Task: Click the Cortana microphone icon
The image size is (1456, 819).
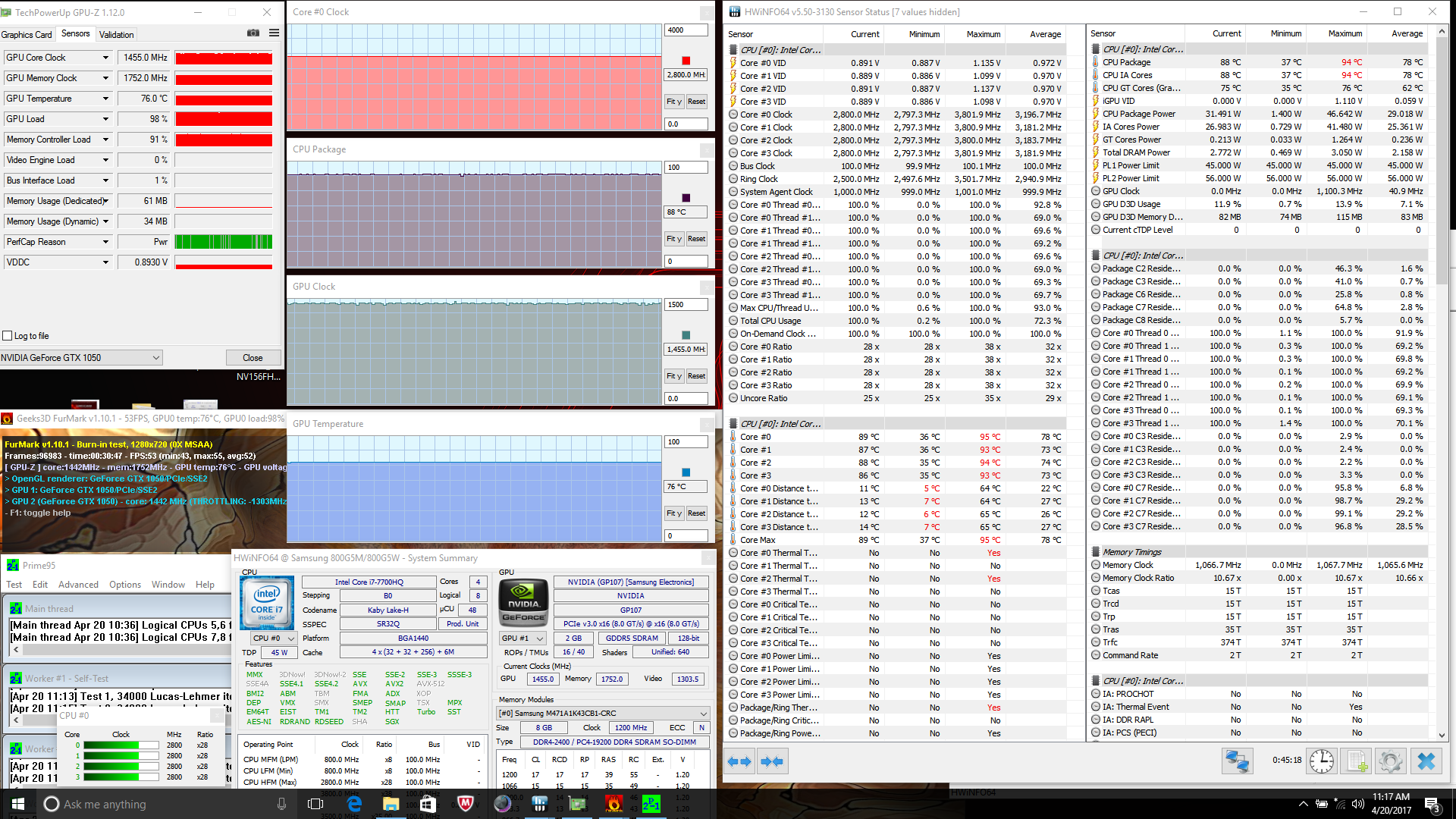Action: click(x=282, y=804)
